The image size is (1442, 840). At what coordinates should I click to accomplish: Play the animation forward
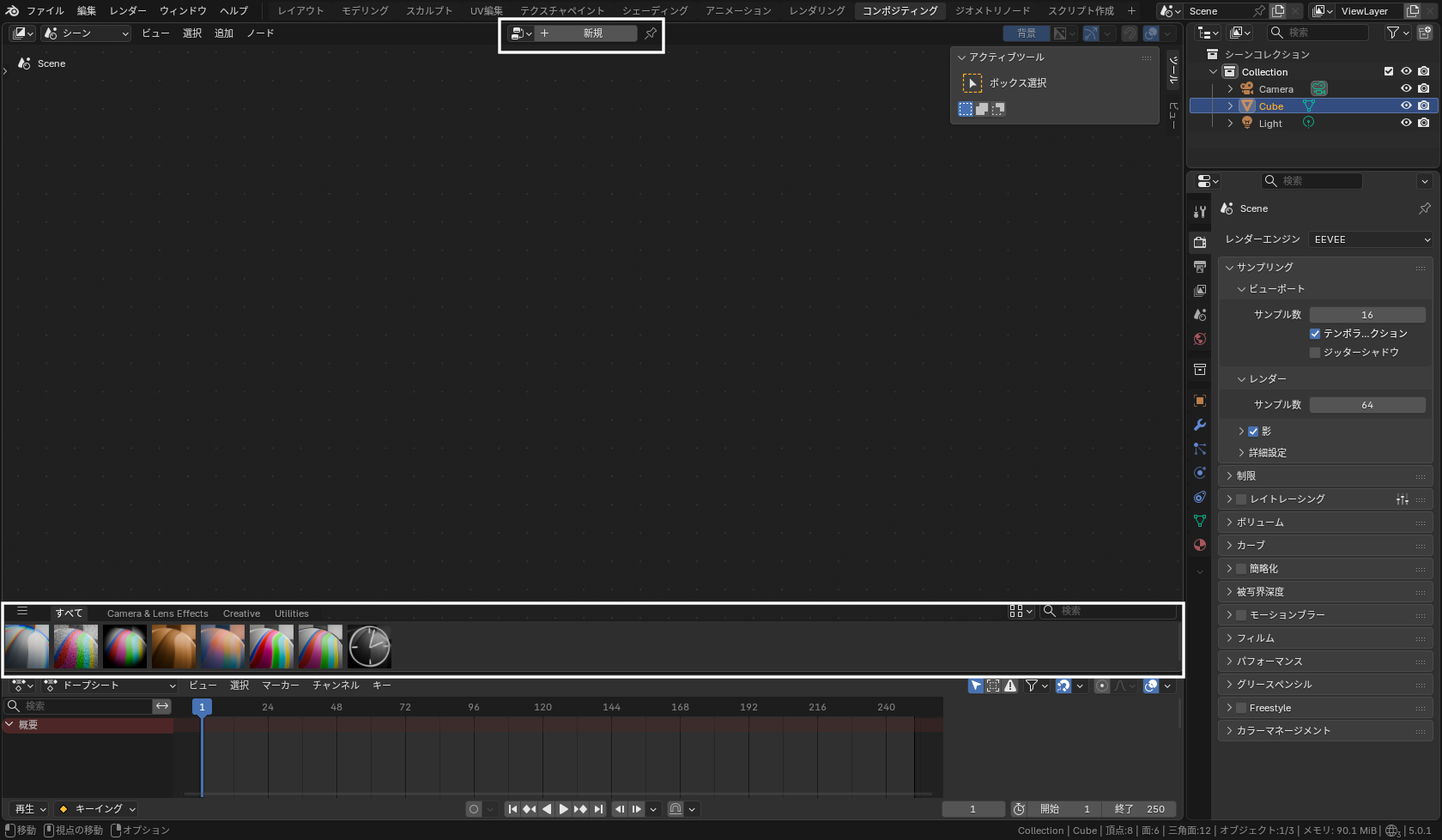(x=564, y=809)
